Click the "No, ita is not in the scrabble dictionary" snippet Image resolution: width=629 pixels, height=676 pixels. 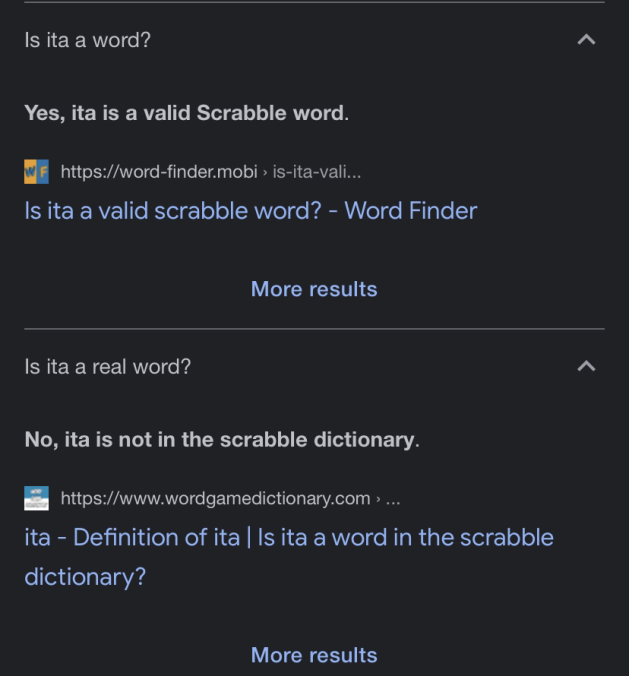coord(221,439)
